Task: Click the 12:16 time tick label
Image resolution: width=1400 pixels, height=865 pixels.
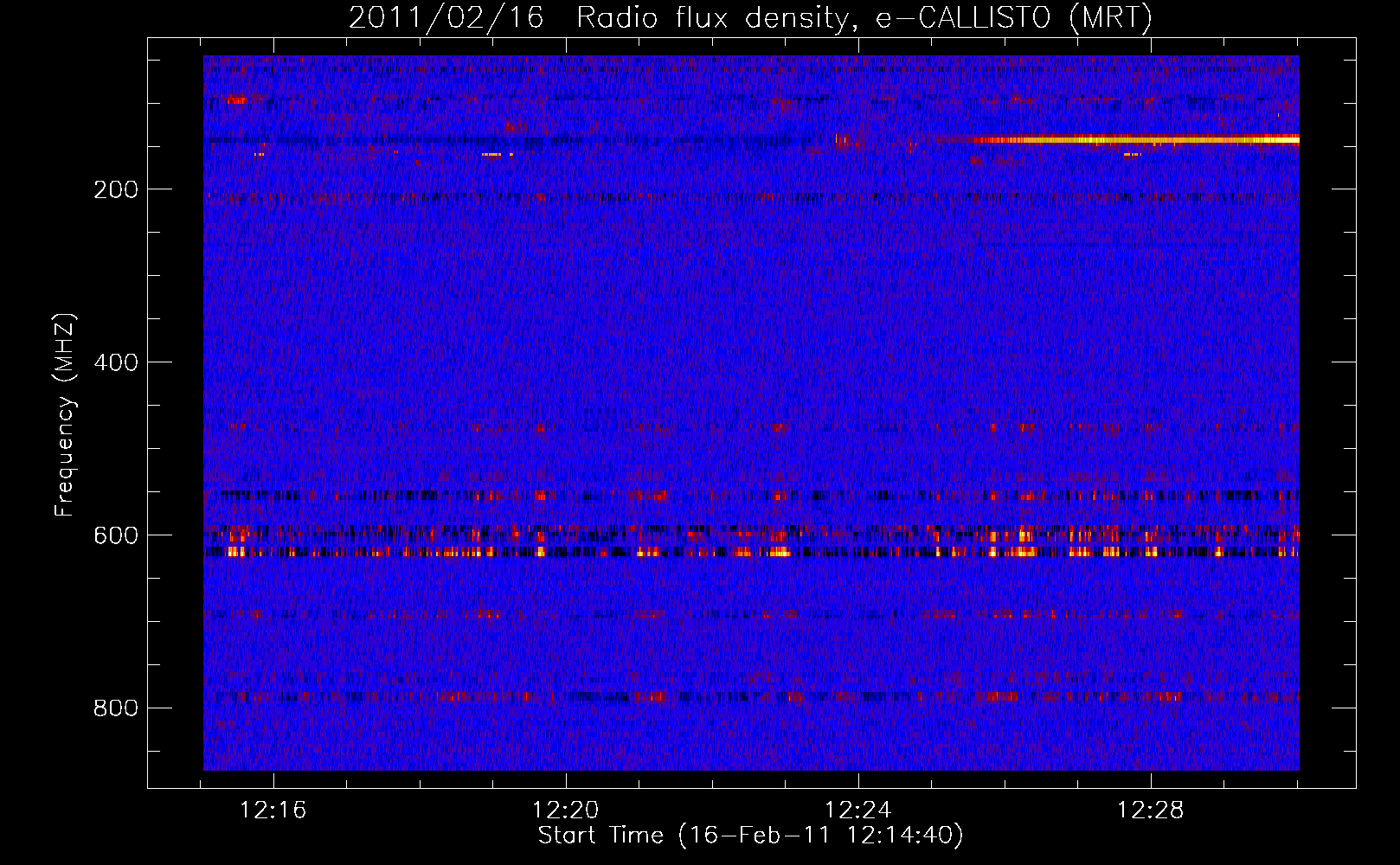Action: pos(273,811)
